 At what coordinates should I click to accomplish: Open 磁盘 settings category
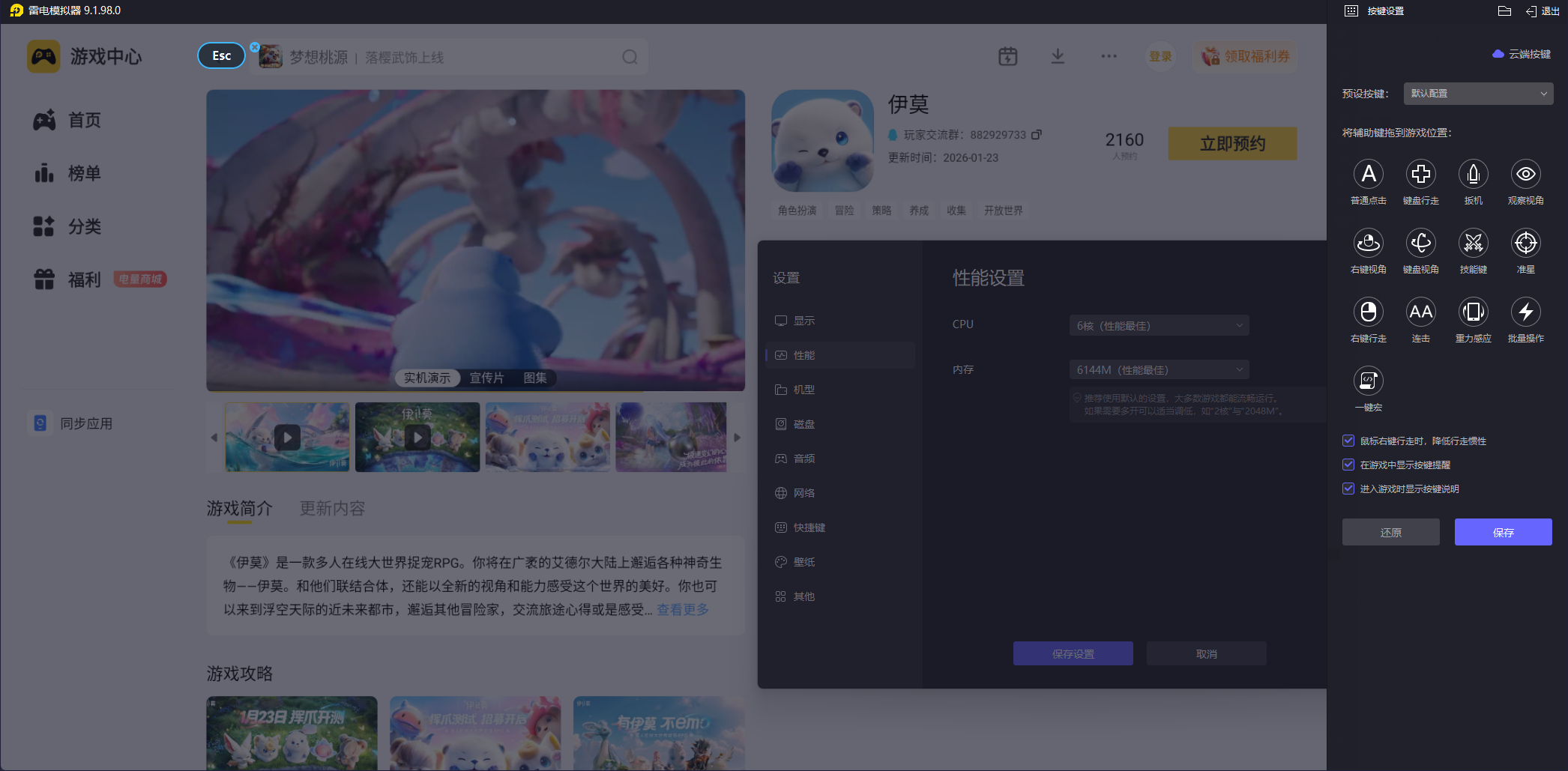(840, 424)
